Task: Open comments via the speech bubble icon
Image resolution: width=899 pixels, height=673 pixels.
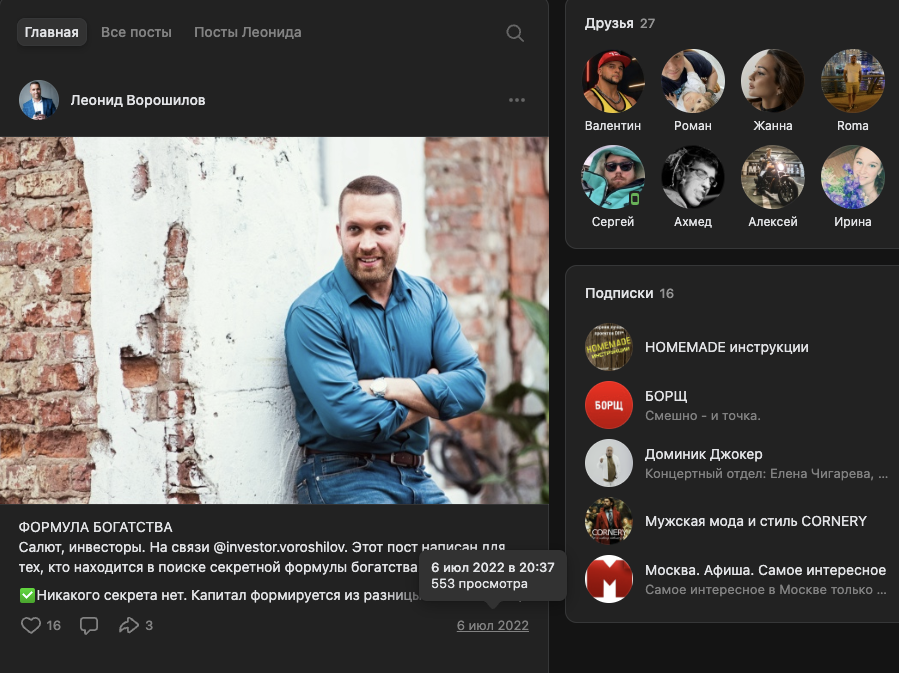Action: (x=89, y=625)
